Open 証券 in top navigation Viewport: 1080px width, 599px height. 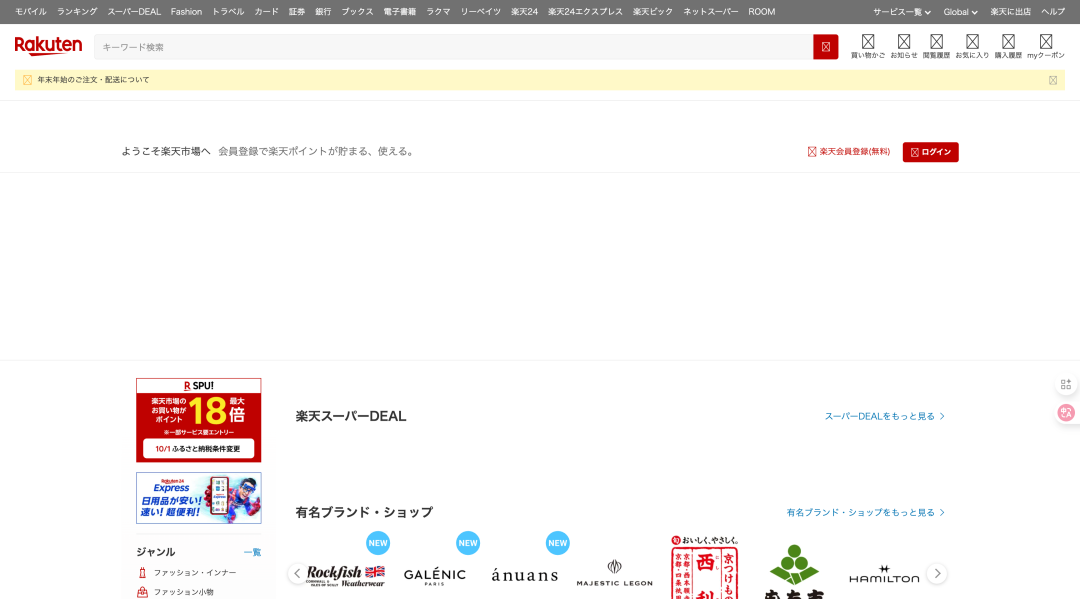pyautogui.click(x=297, y=12)
